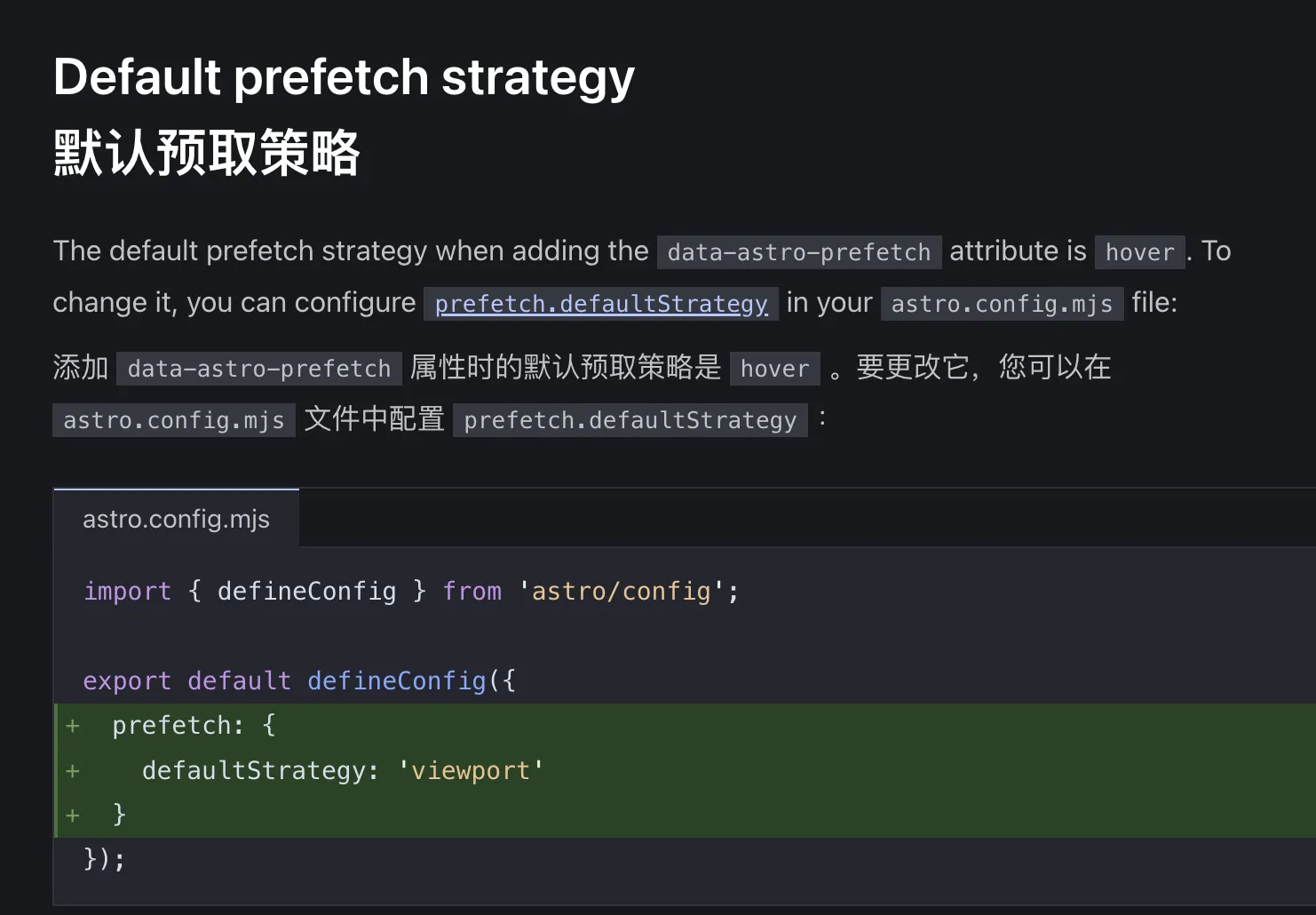Click astro.config.mjs inline code before 文件中配置
The height and width of the screenshot is (915, 1316).
pos(173,420)
